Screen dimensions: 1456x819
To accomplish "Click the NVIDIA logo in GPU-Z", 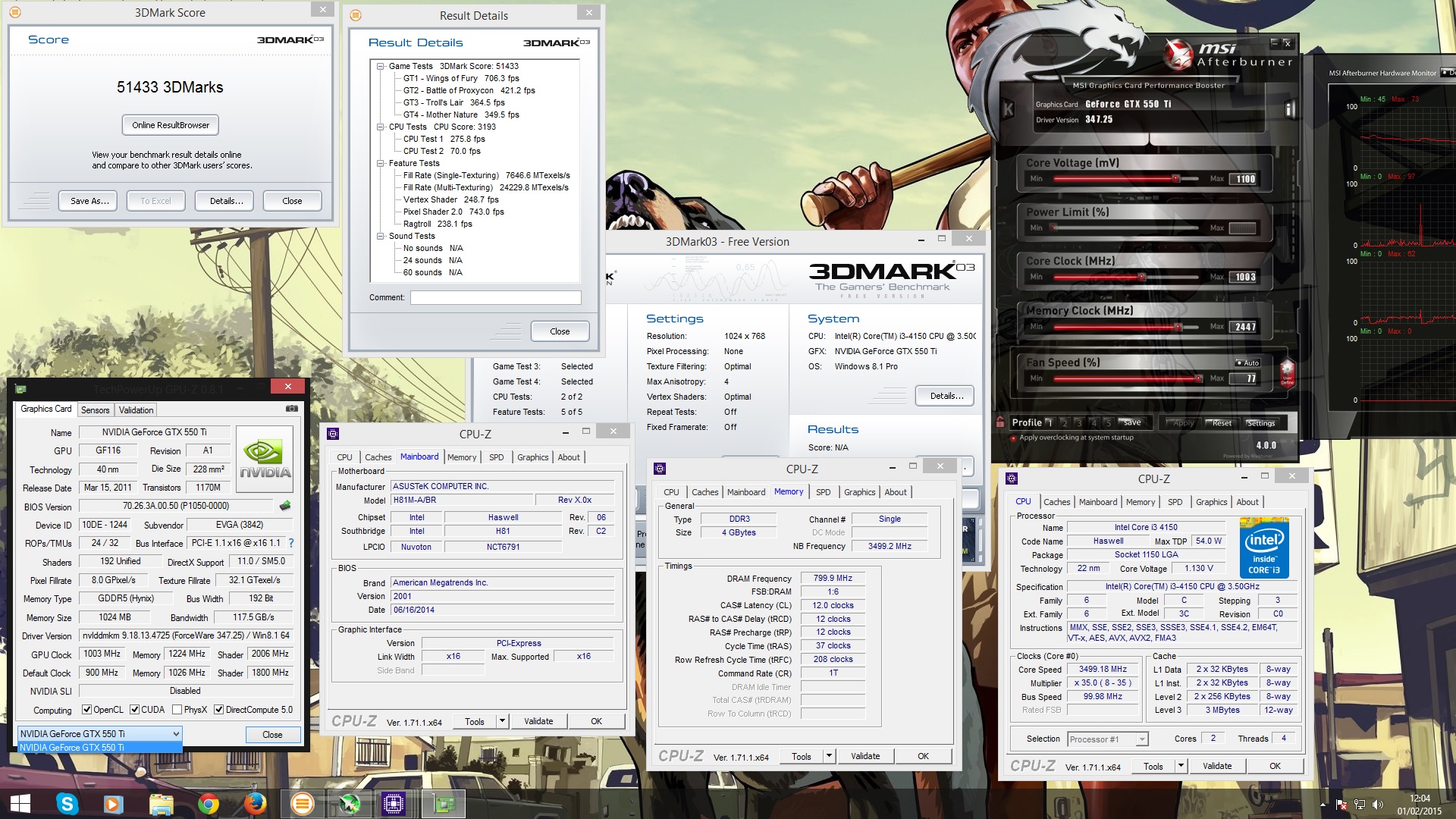I will [x=265, y=460].
